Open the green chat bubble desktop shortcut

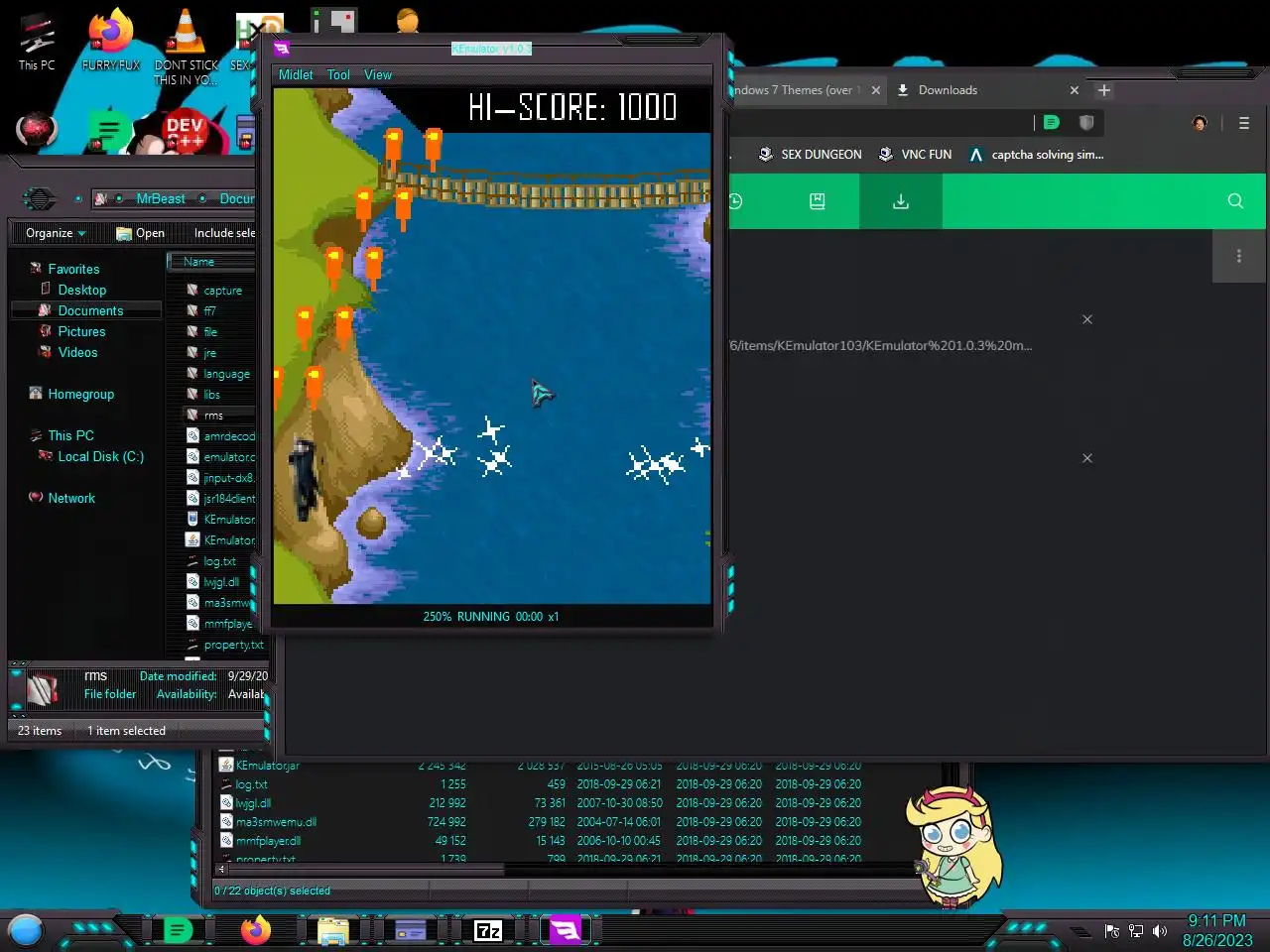pyautogui.click(x=109, y=130)
